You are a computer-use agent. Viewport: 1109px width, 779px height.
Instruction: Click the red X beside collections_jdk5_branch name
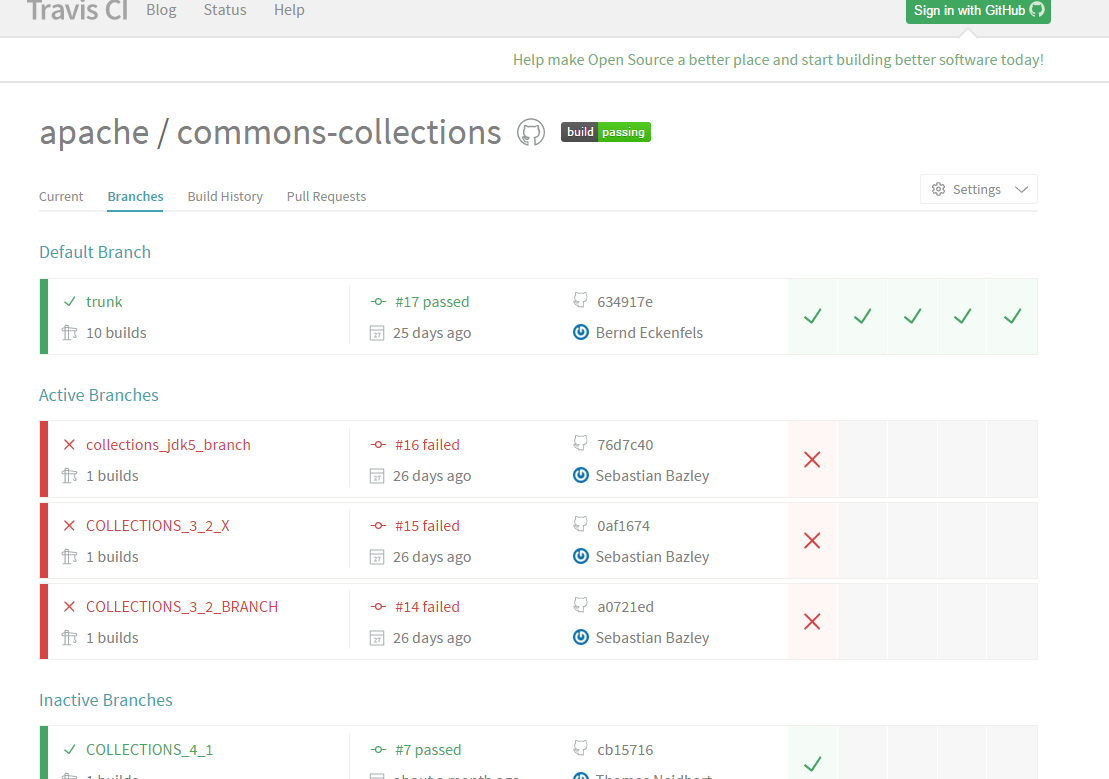pyautogui.click(x=69, y=444)
